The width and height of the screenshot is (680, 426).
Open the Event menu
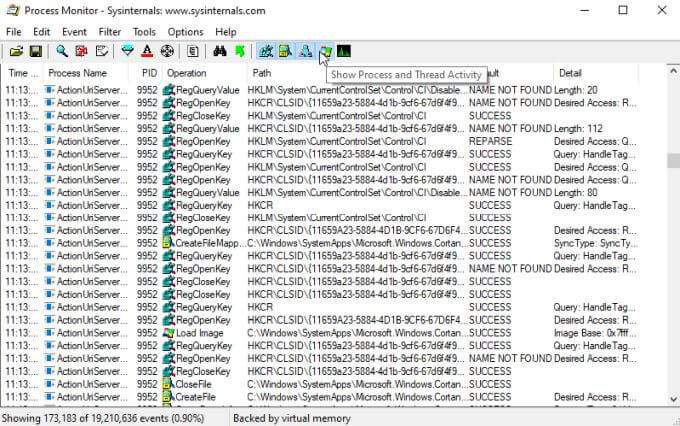(74, 32)
